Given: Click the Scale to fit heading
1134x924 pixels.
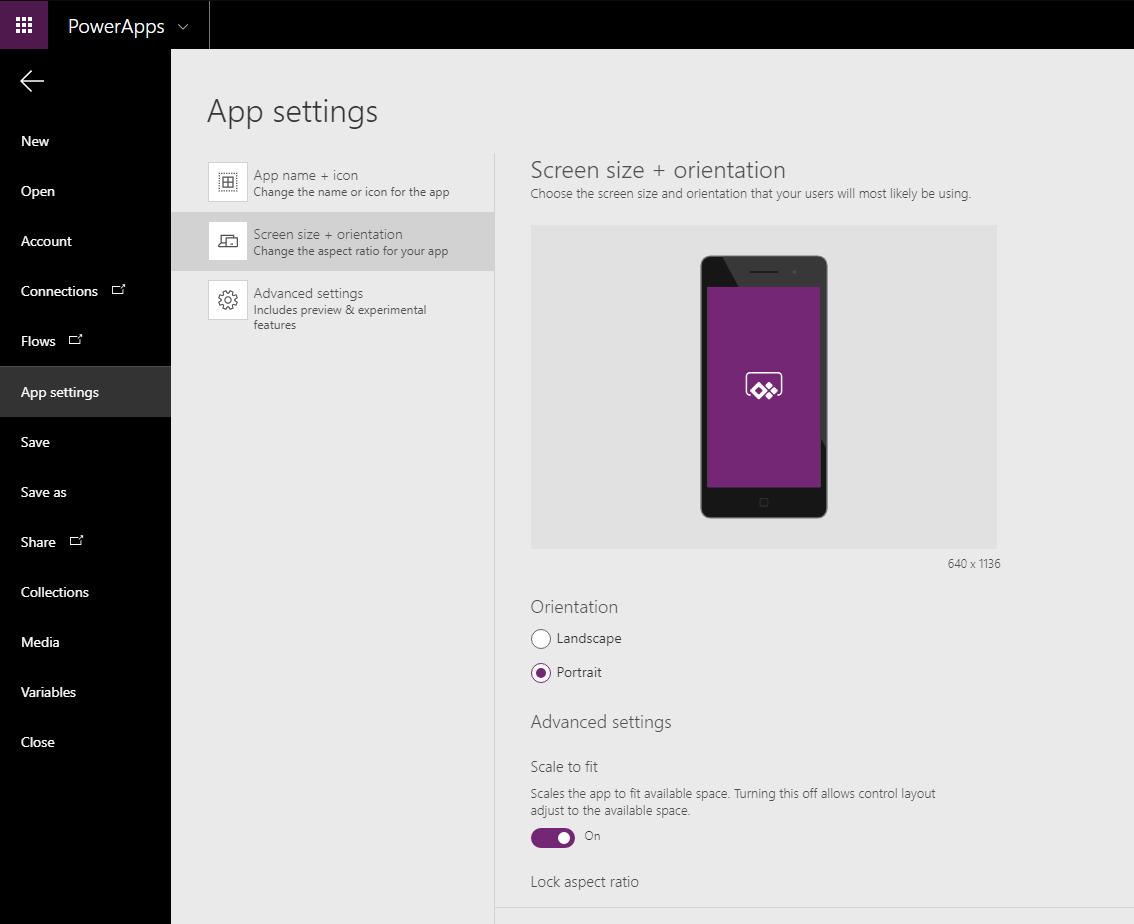Looking at the screenshot, I should click(564, 766).
